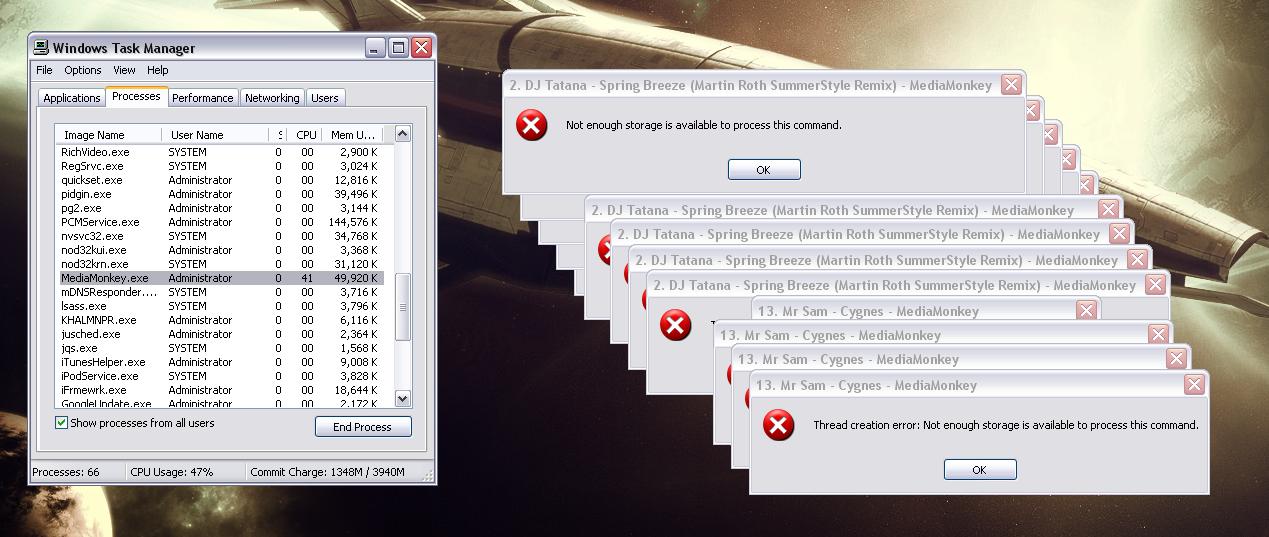Viewport: 1269px width, 537px height.
Task: Click OK in the top Not enough storage dialog
Action: coord(764,170)
